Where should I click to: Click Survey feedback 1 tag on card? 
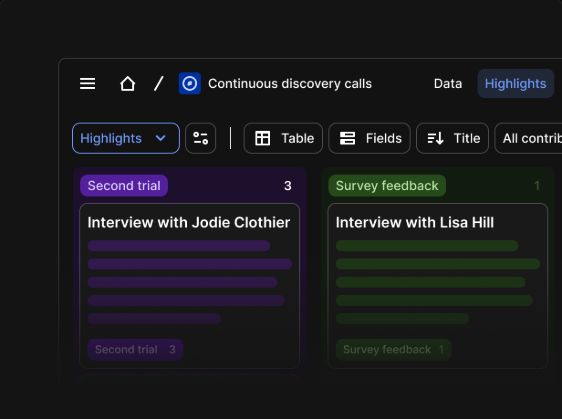pos(393,349)
